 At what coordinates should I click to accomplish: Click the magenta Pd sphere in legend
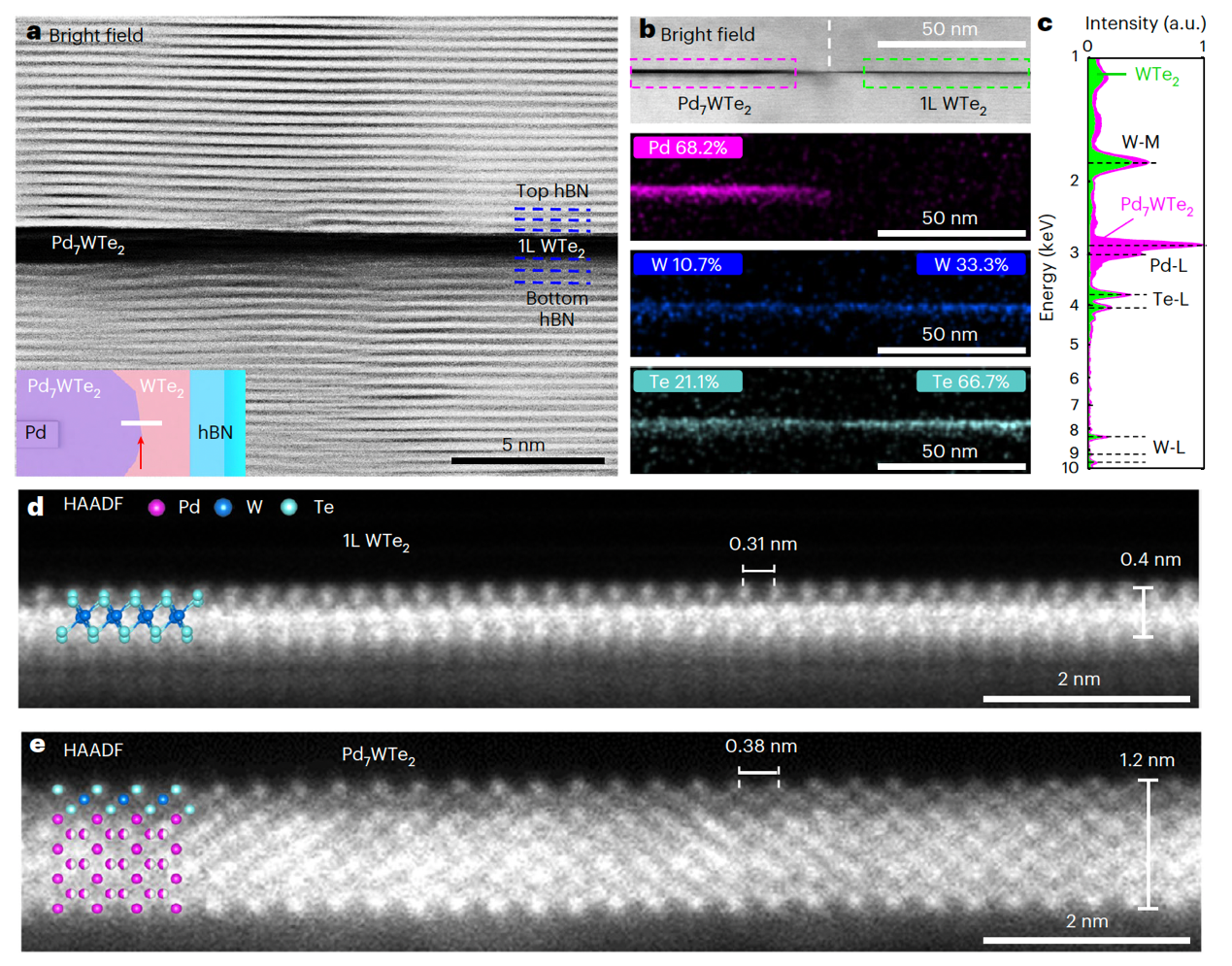coord(156,507)
